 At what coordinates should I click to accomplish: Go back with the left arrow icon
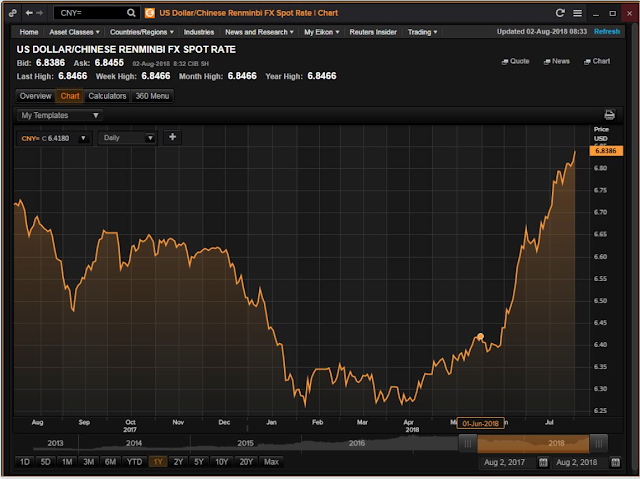(29, 13)
